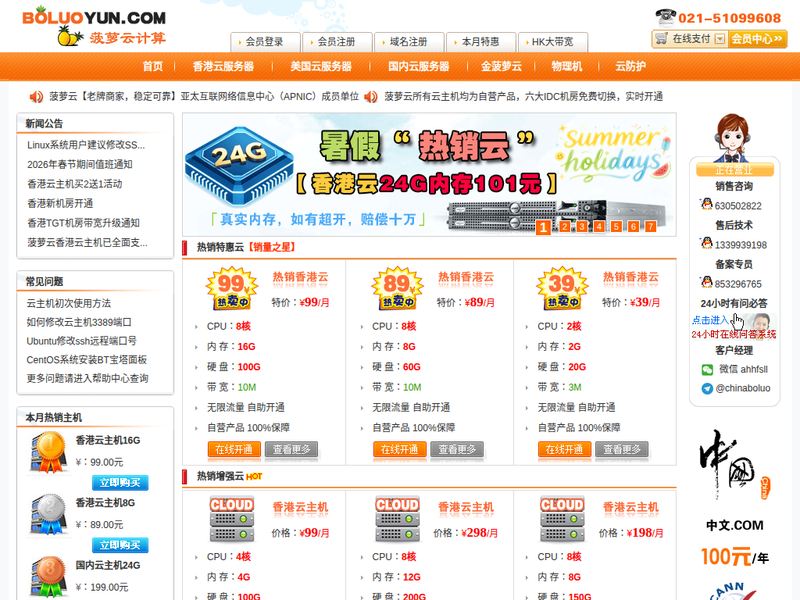Image resolution: width=800 pixels, height=600 pixels.
Task: Open 更多问题请进入帮助中心查询 link
Action: 87,378
